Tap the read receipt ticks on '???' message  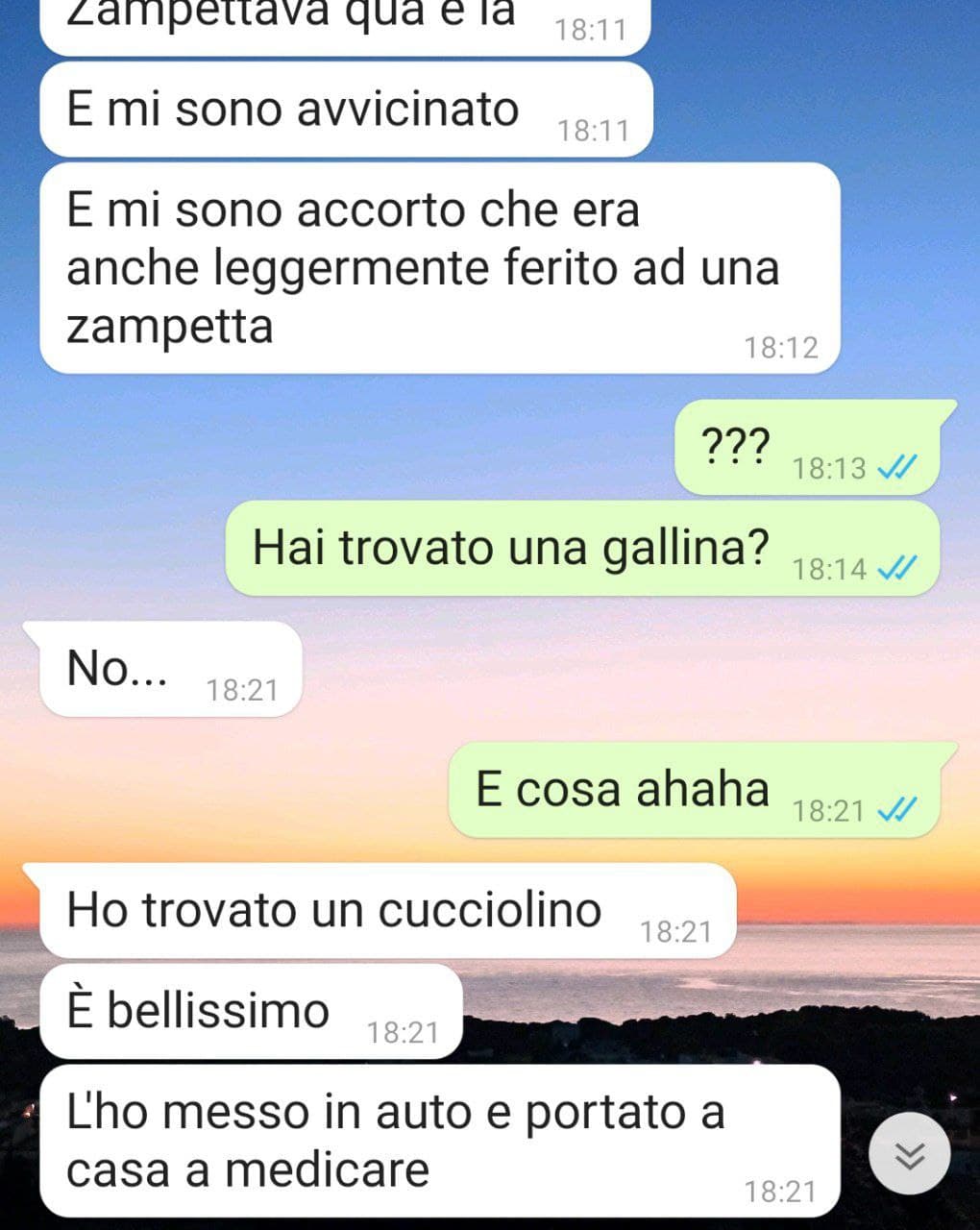pyautogui.click(x=897, y=468)
